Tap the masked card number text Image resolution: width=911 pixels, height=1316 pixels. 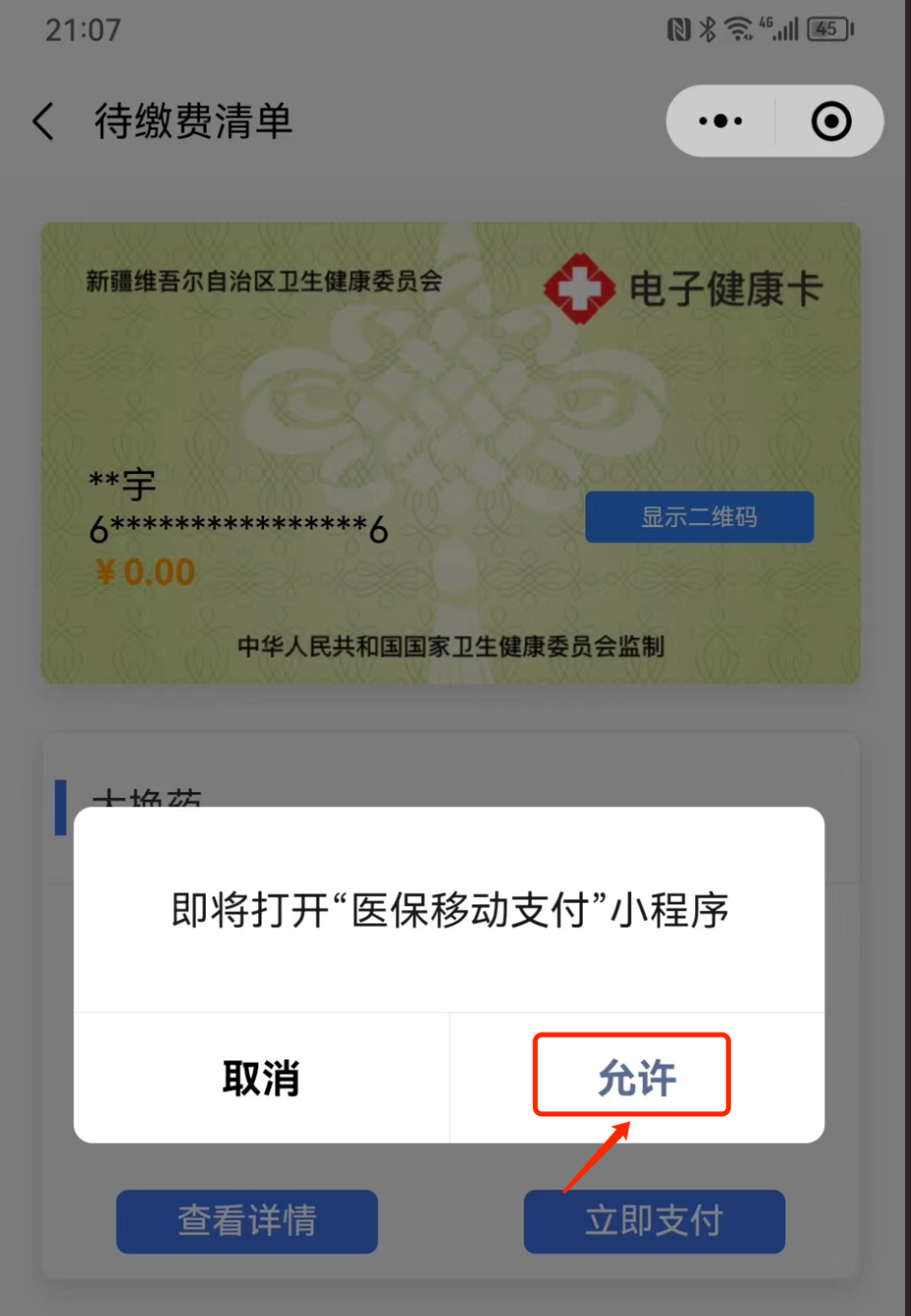click(x=239, y=530)
